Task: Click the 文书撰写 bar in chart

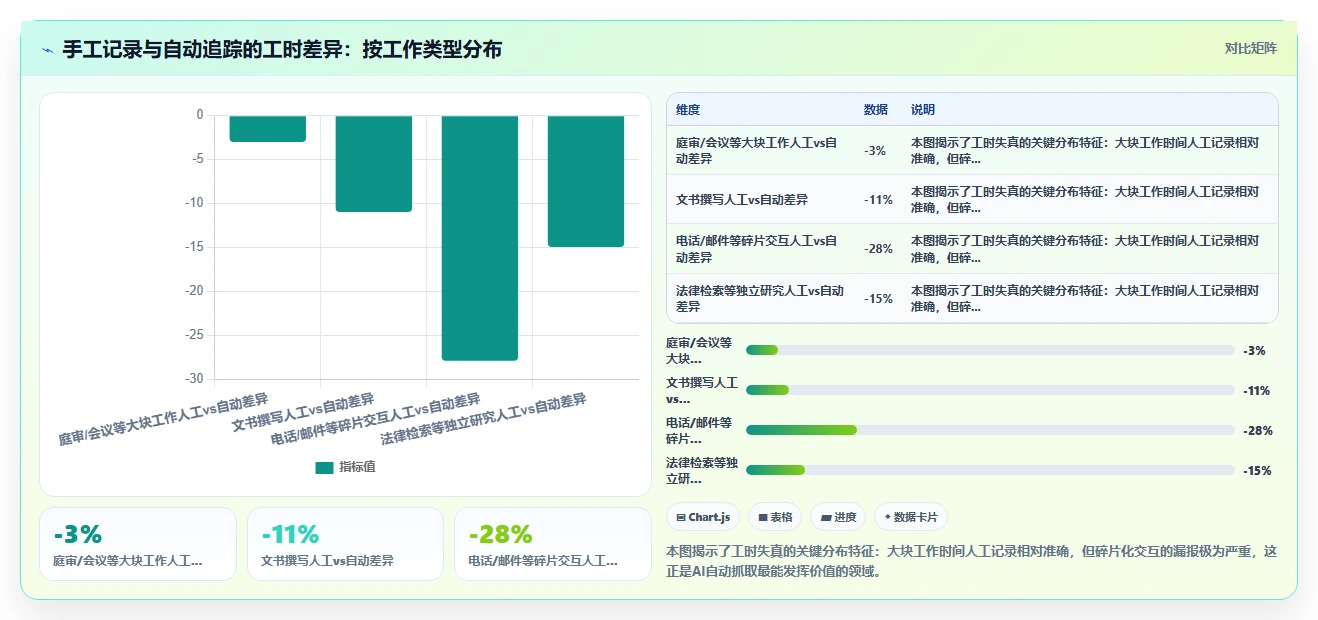Action: (x=373, y=163)
